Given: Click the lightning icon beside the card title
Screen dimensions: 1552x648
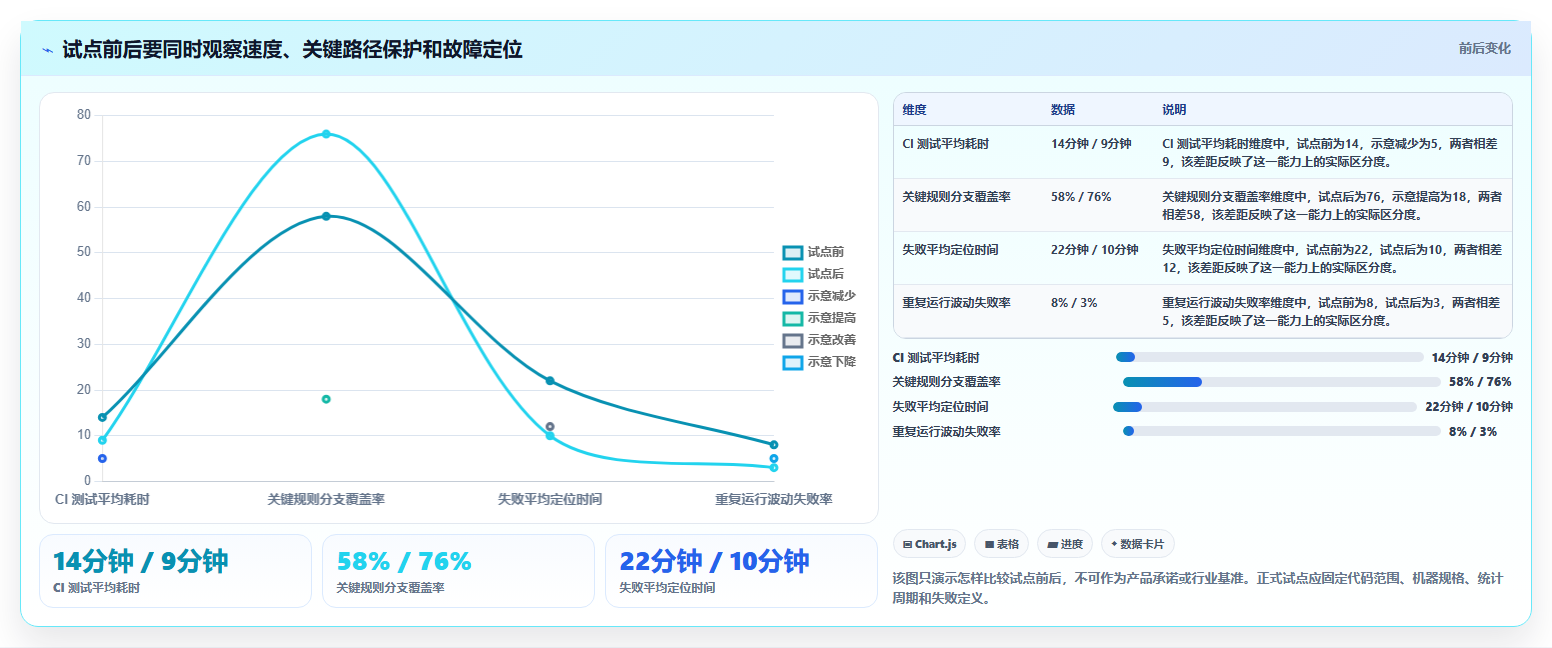Looking at the screenshot, I should tap(47, 50).
